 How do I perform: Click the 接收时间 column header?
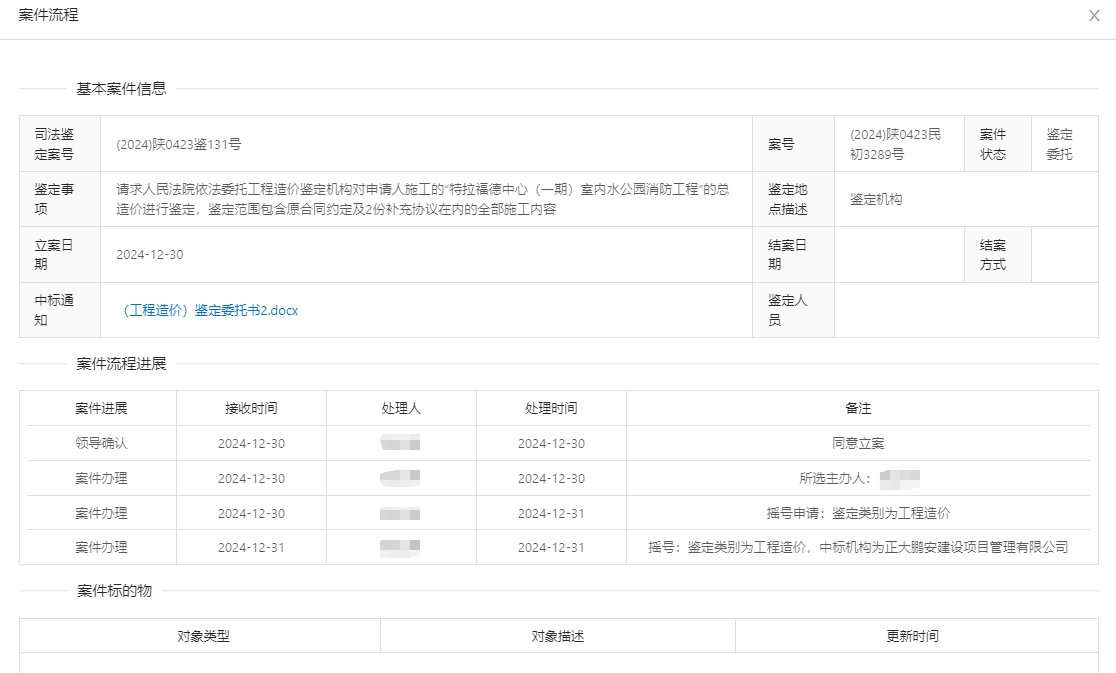tap(251, 408)
